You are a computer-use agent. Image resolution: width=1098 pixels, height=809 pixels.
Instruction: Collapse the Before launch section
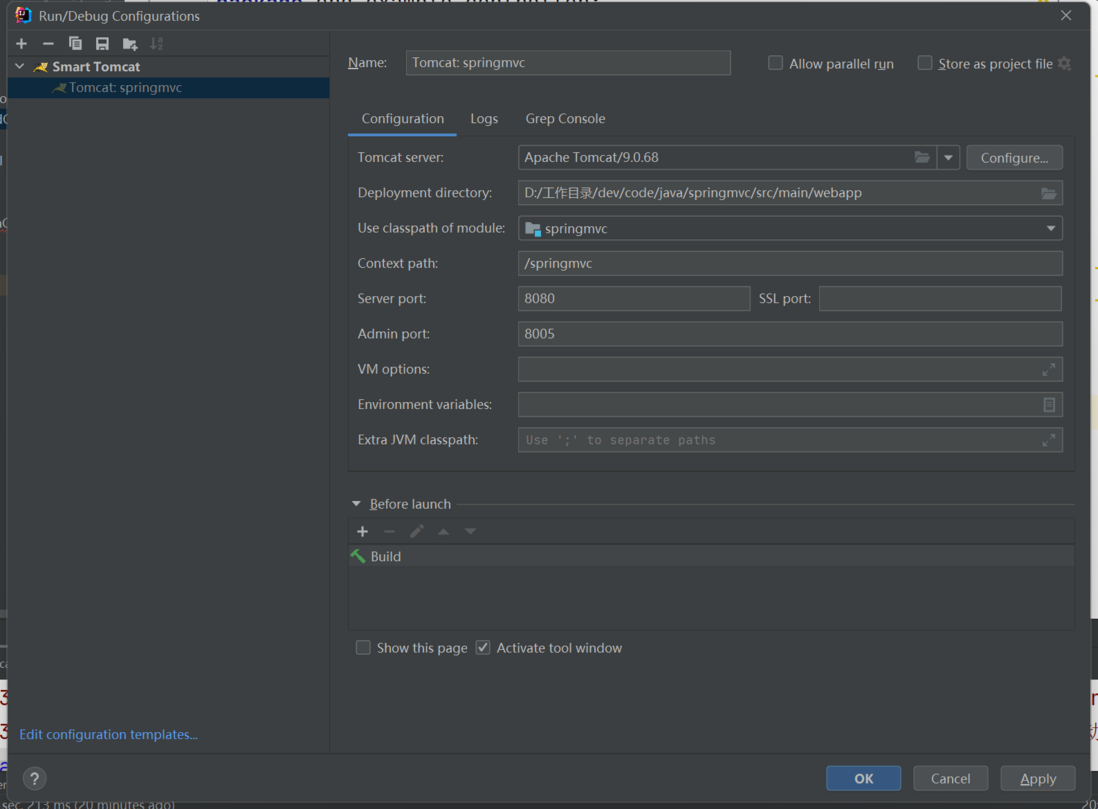point(356,504)
